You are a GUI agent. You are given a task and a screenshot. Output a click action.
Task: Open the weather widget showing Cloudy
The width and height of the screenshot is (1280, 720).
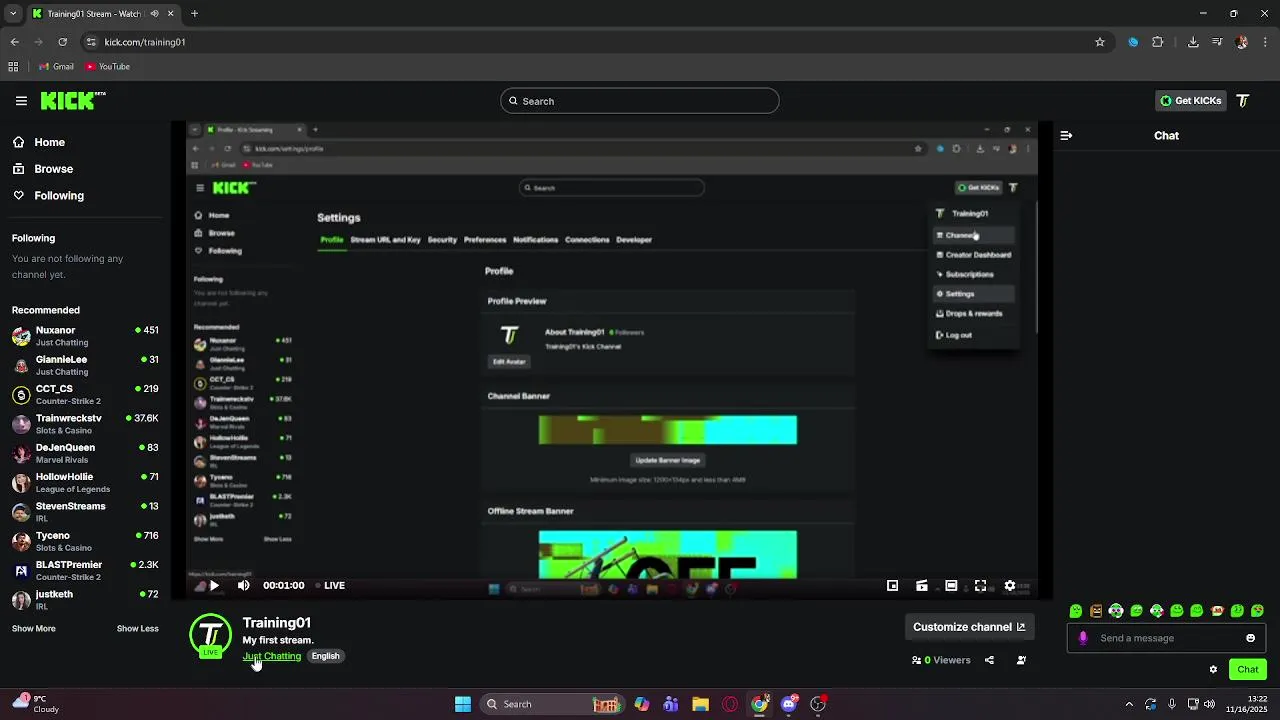[x=36, y=704]
